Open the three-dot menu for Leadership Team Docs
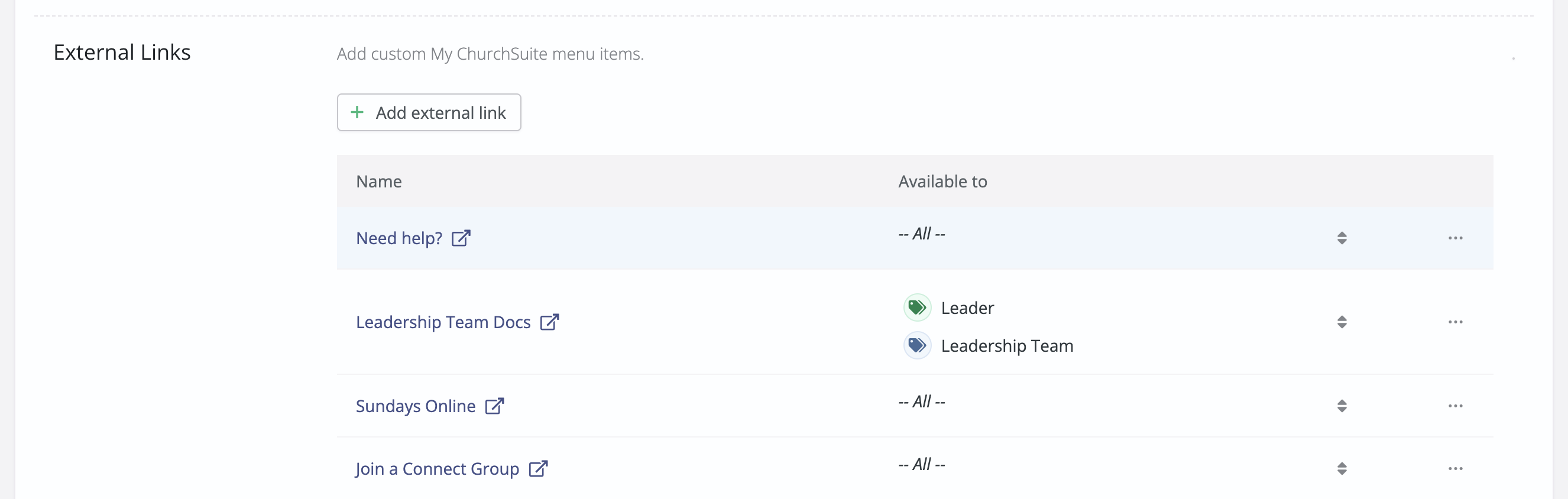The width and height of the screenshot is (1568, 499). tap(1456, 322)
